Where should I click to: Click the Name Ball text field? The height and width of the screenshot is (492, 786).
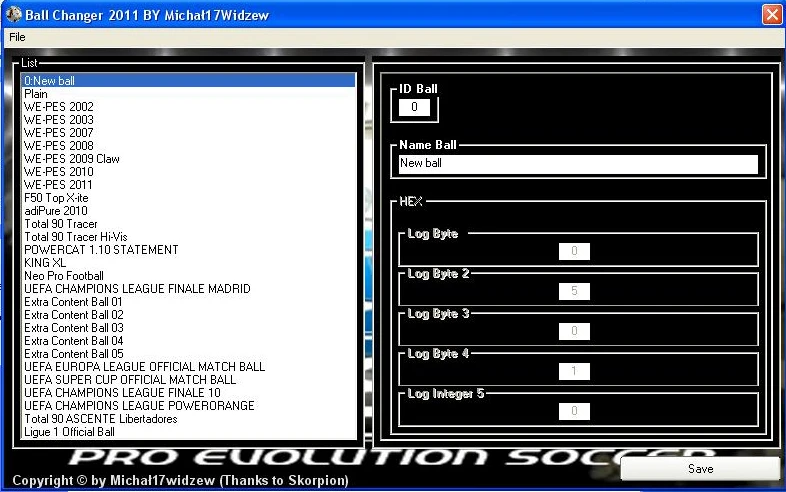pos(578,164)
